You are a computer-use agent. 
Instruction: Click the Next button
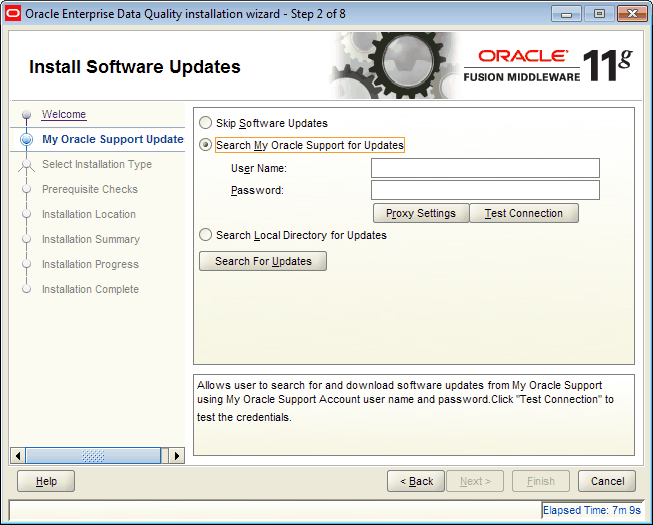click(475, 481)
